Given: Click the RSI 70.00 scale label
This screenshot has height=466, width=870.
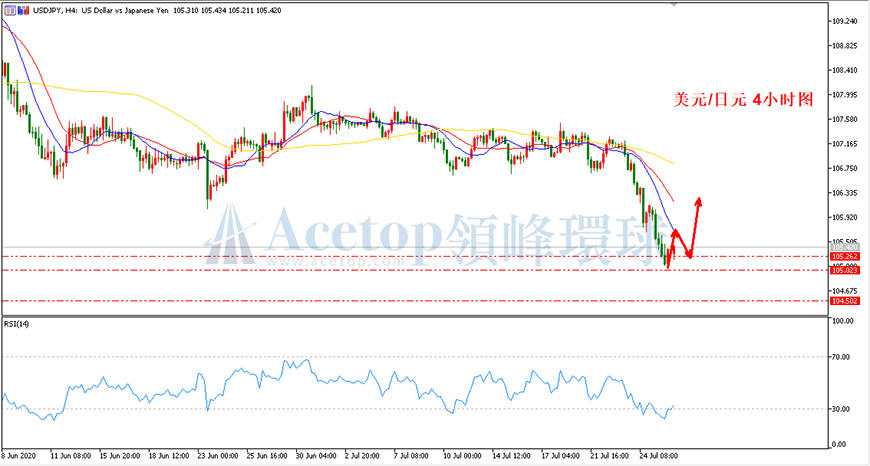Looking at the screenshot, I should coord(840,357).
